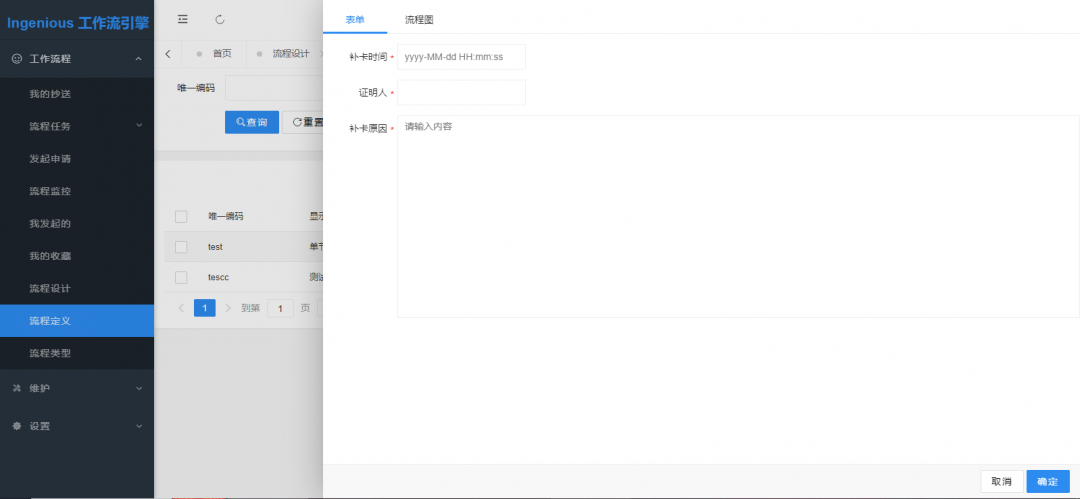This screenshot has height=499, width=1080.
Task: Click the 取消 cancel button
Action: click(x=1001, y=481)
